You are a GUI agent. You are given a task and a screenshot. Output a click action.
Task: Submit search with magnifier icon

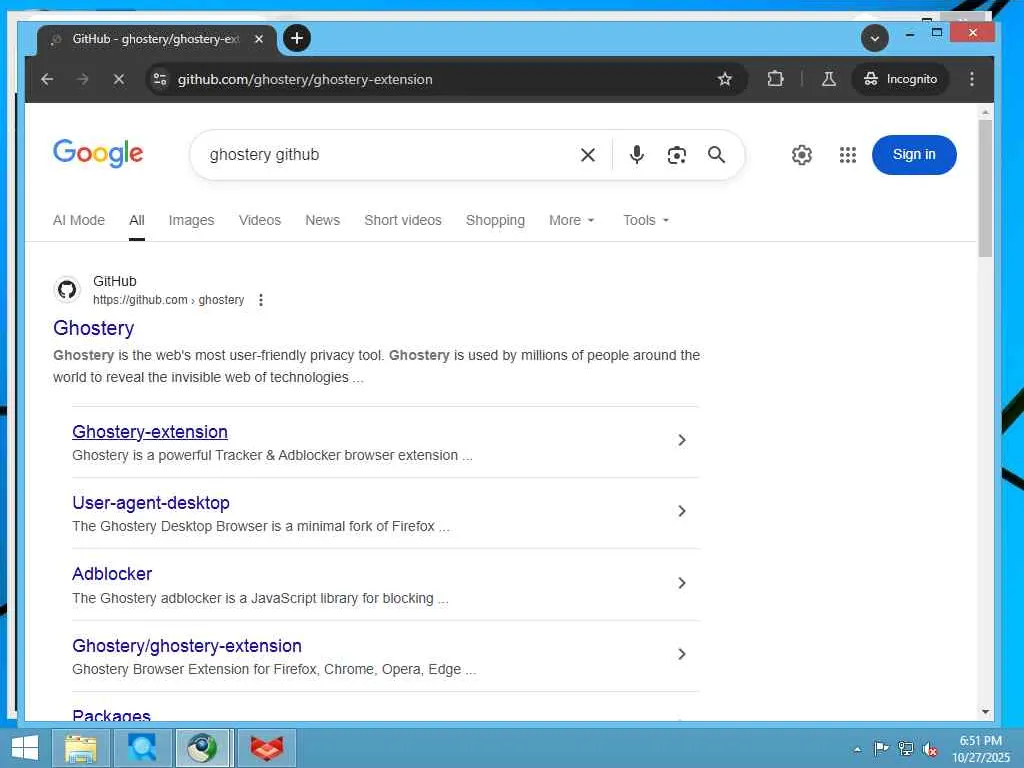716,155
